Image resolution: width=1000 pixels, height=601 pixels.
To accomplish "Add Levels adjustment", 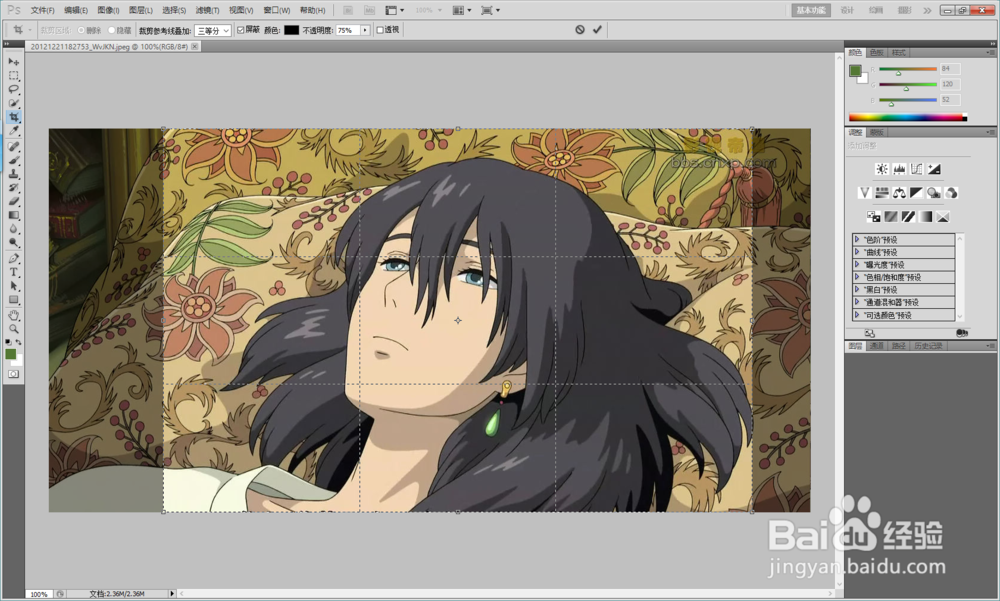I will (899, 169).
